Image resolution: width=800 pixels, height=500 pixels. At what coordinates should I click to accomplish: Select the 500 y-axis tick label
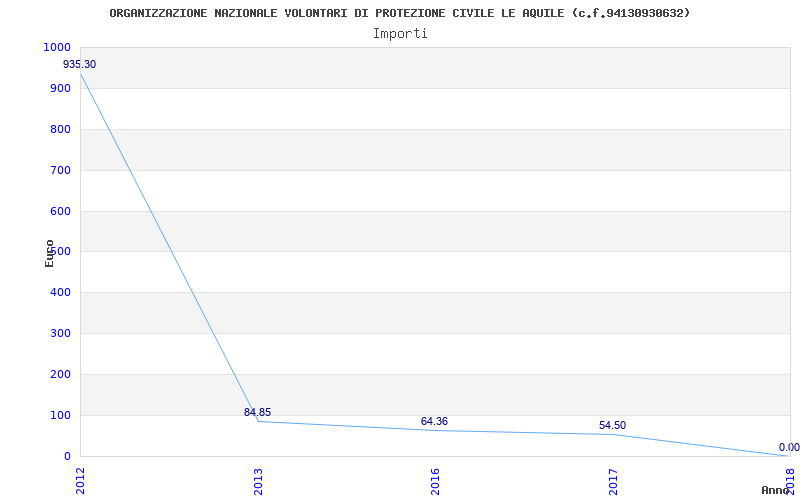(x=61, y=252)
